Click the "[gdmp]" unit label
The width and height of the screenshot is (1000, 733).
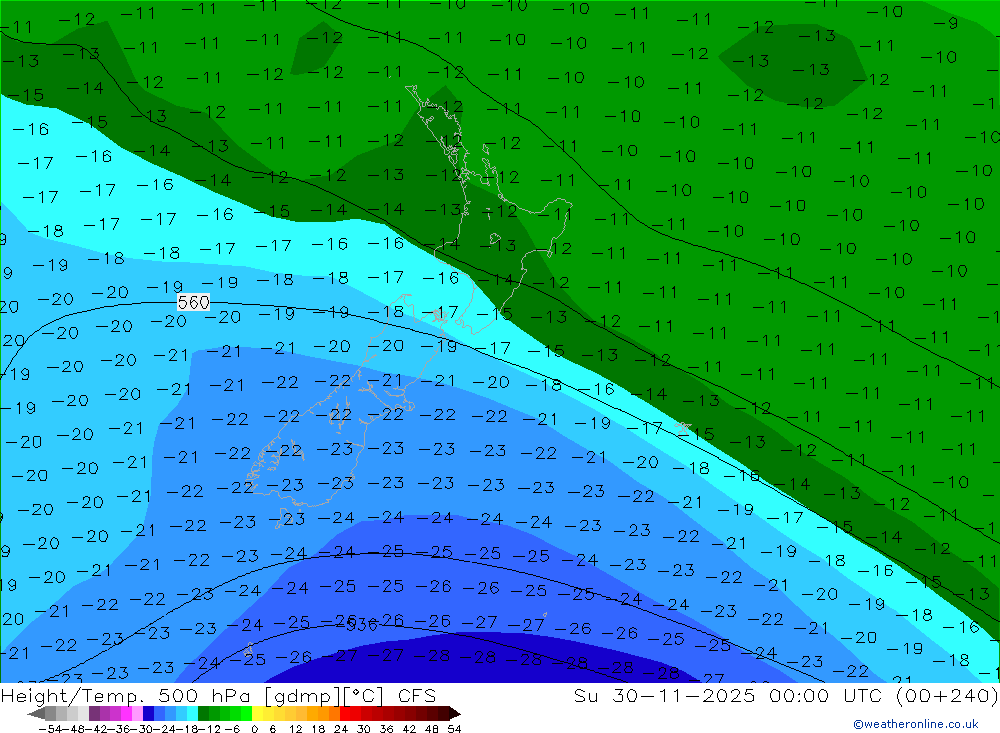click(x=303, y=696)
